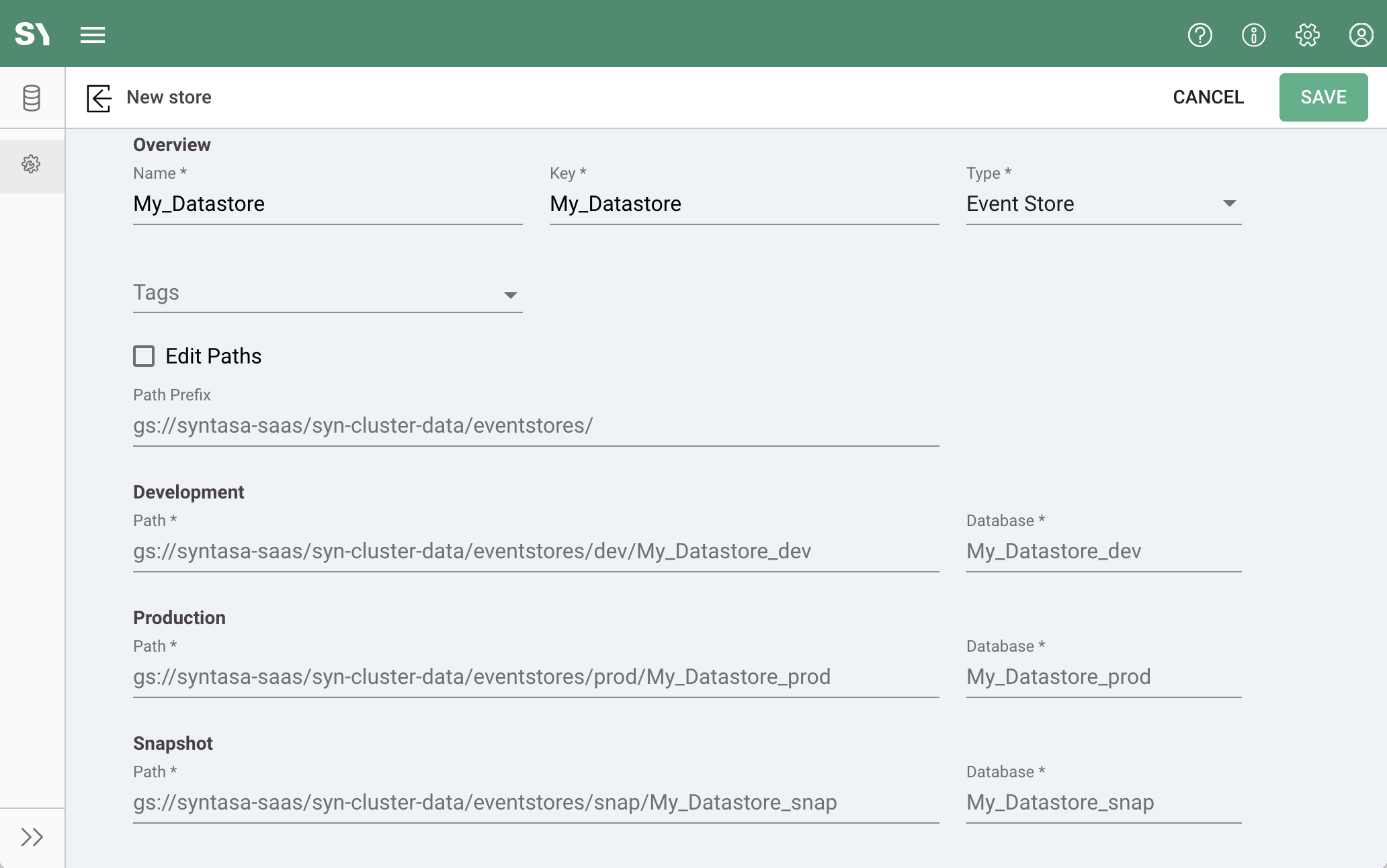Expand the sidebar with double chevron
Viewport: 1387px width, 868px height.
[32, 837]
